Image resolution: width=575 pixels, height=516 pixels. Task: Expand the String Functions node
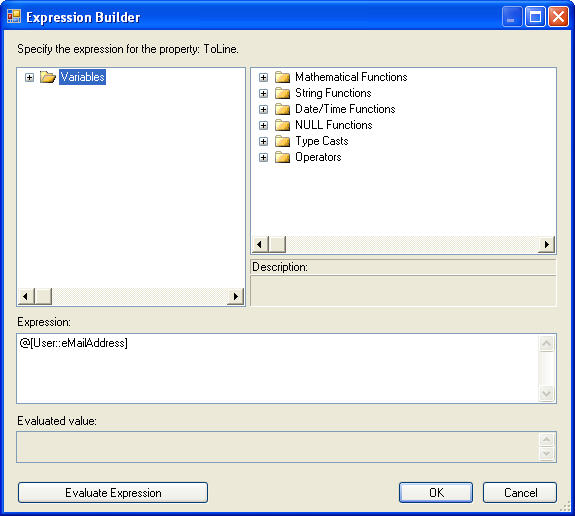263,93
